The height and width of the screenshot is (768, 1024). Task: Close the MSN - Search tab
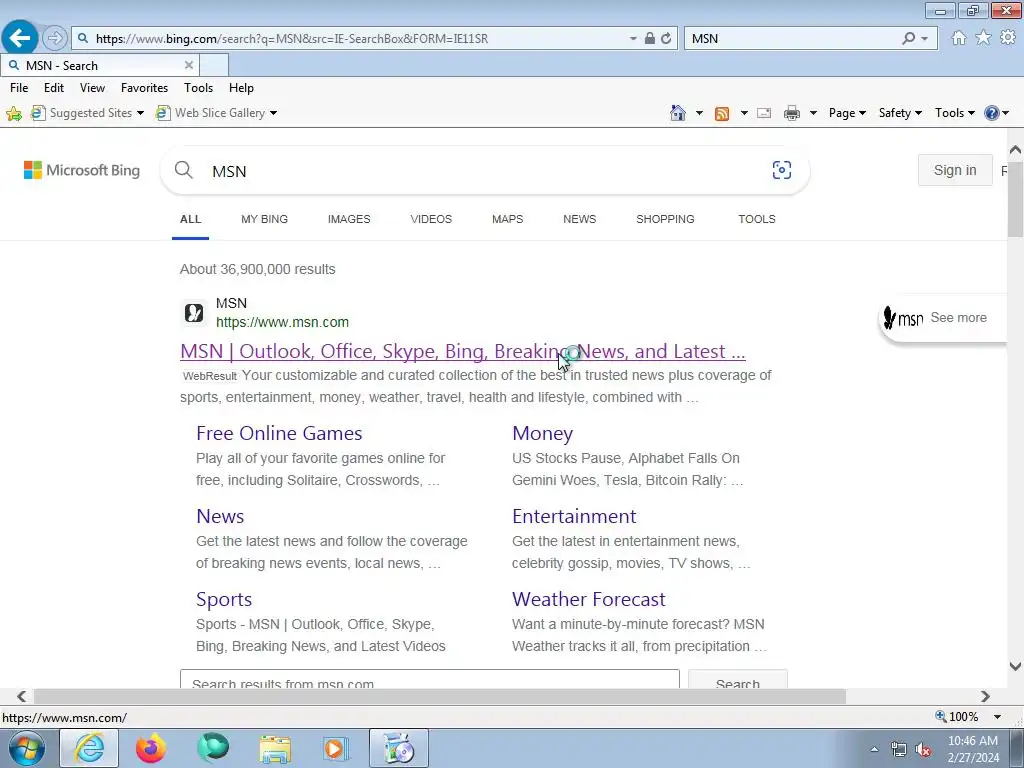click(189, 65)
